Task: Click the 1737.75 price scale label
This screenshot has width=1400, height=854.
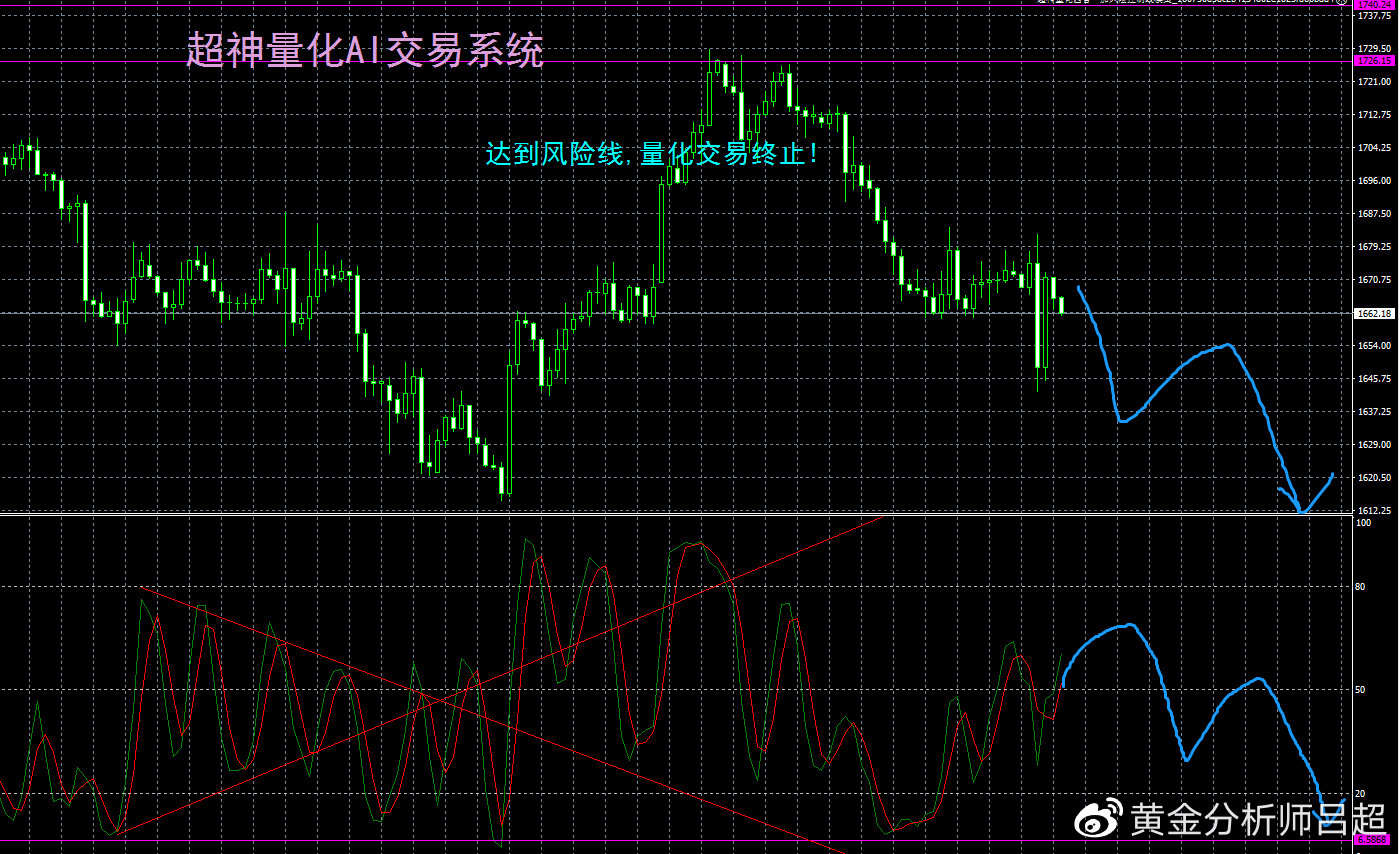Action: click(1373, 15)
